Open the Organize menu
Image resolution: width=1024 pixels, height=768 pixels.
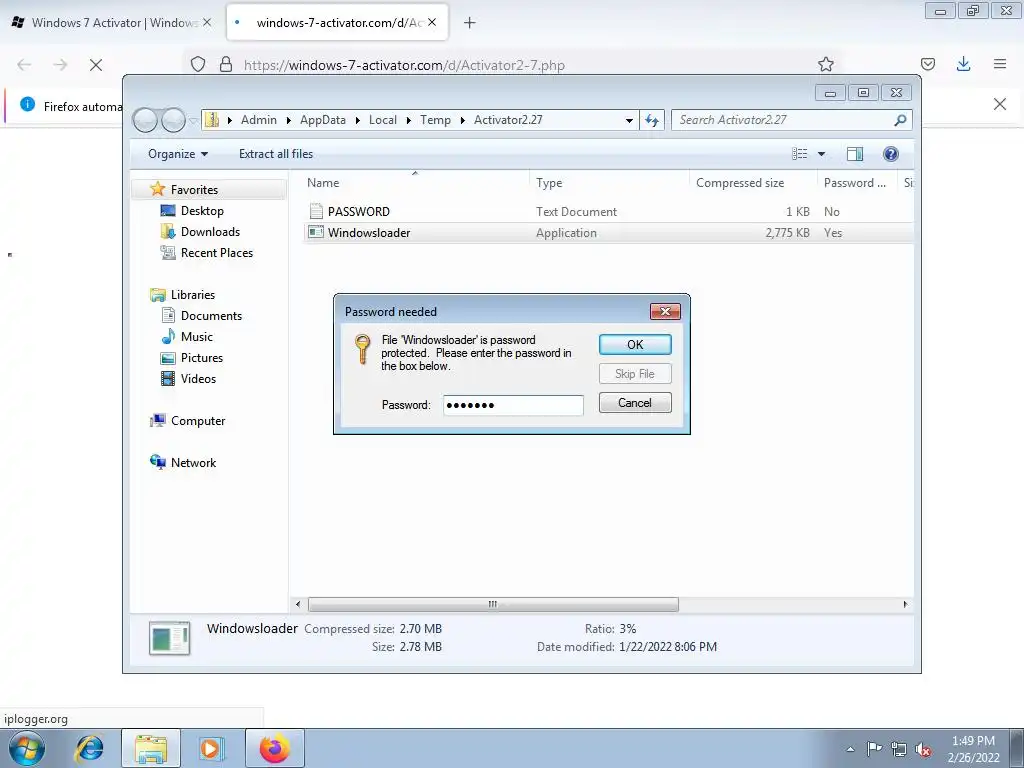[178, 154]
